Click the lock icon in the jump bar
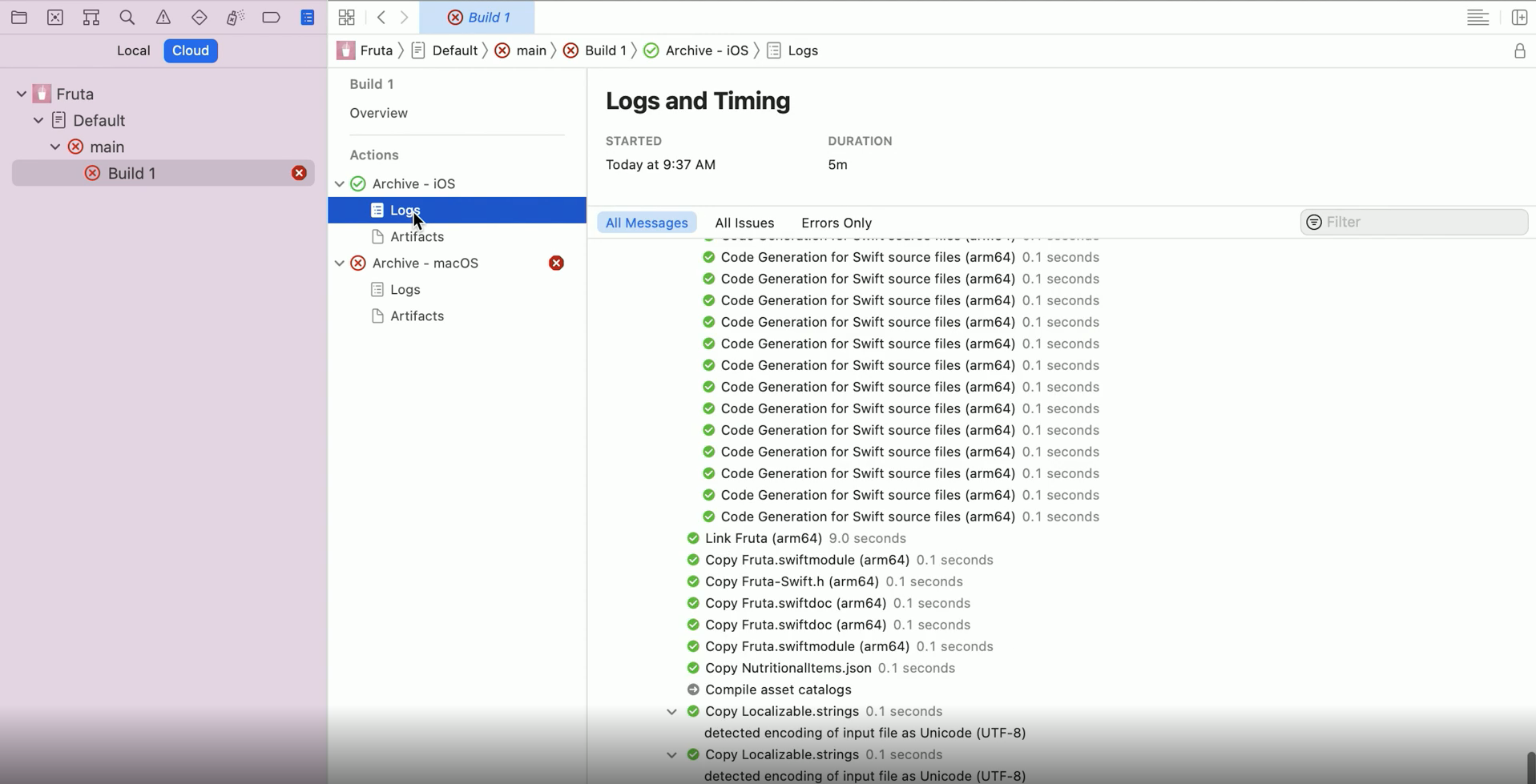Screen dimensions: 1536x784 pos(1519,51)
